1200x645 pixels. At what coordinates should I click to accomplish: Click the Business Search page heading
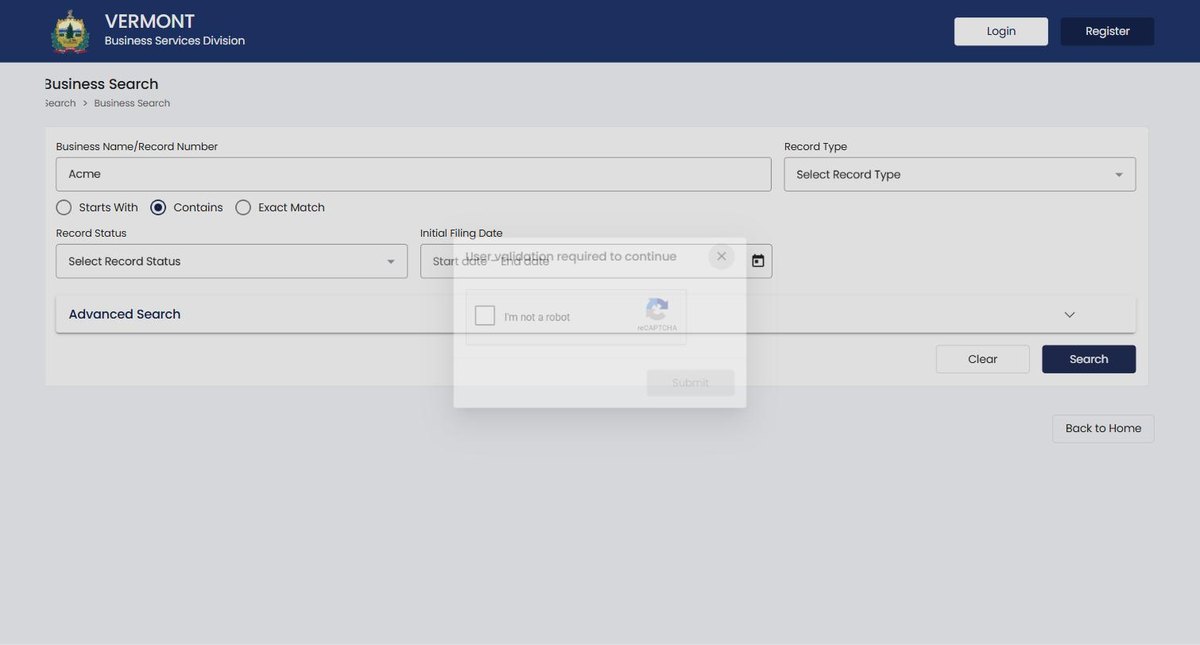[101, 84]
